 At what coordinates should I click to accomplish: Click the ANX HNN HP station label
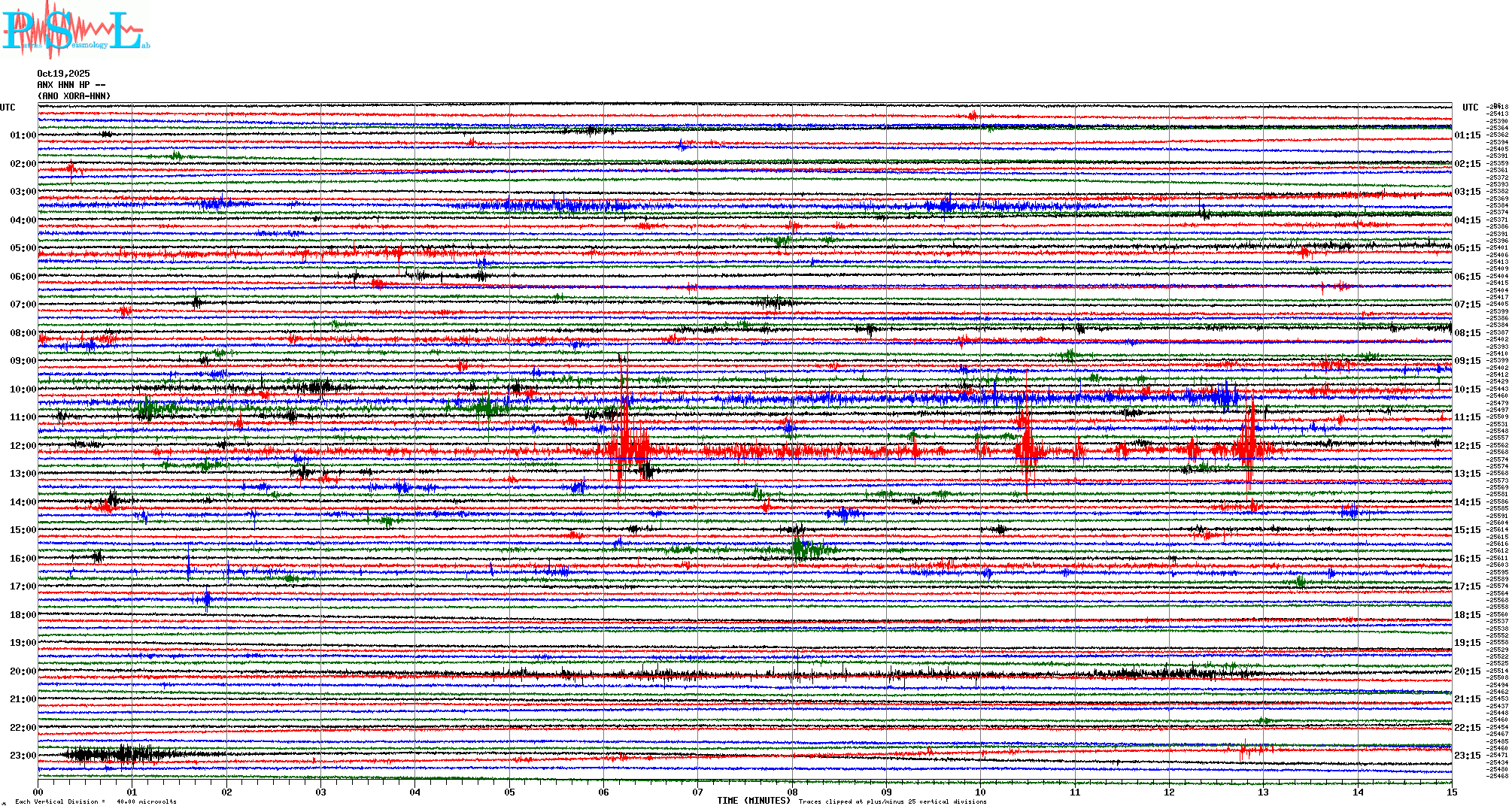71,85
